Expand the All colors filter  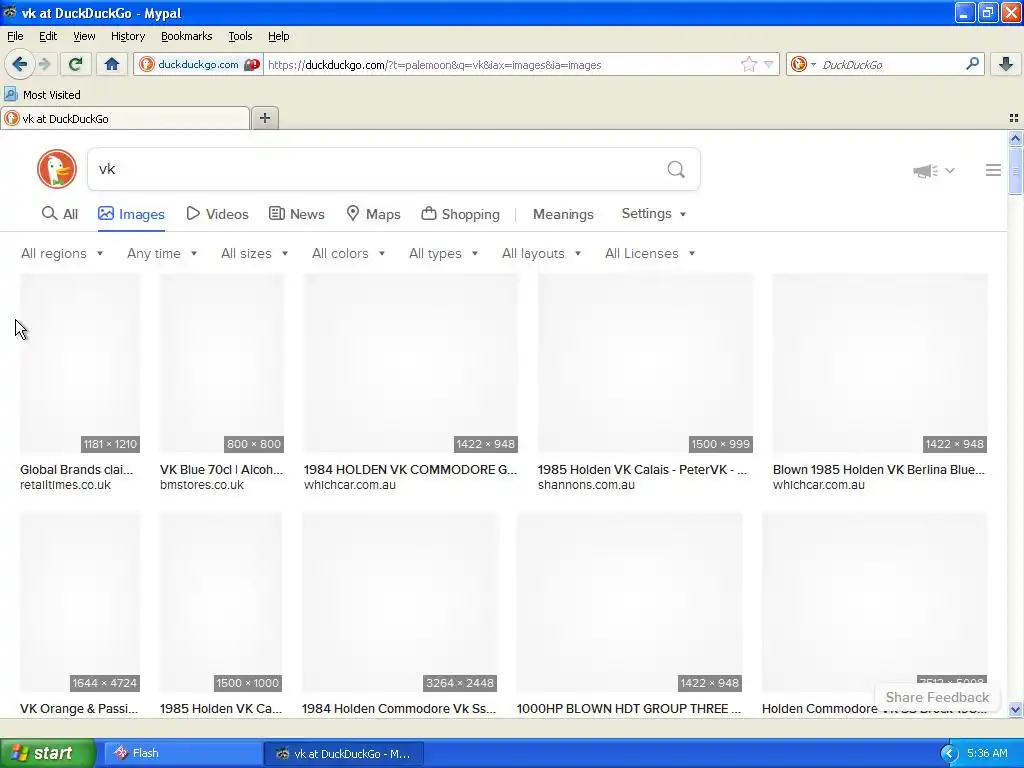[348, 253]
